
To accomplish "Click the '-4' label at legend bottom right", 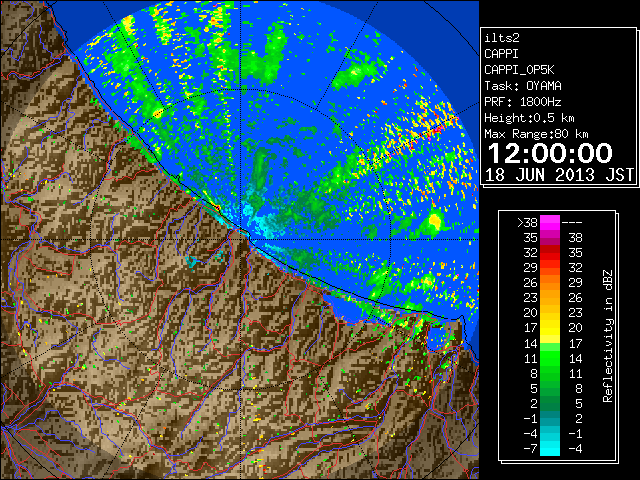I will (575, 448).
